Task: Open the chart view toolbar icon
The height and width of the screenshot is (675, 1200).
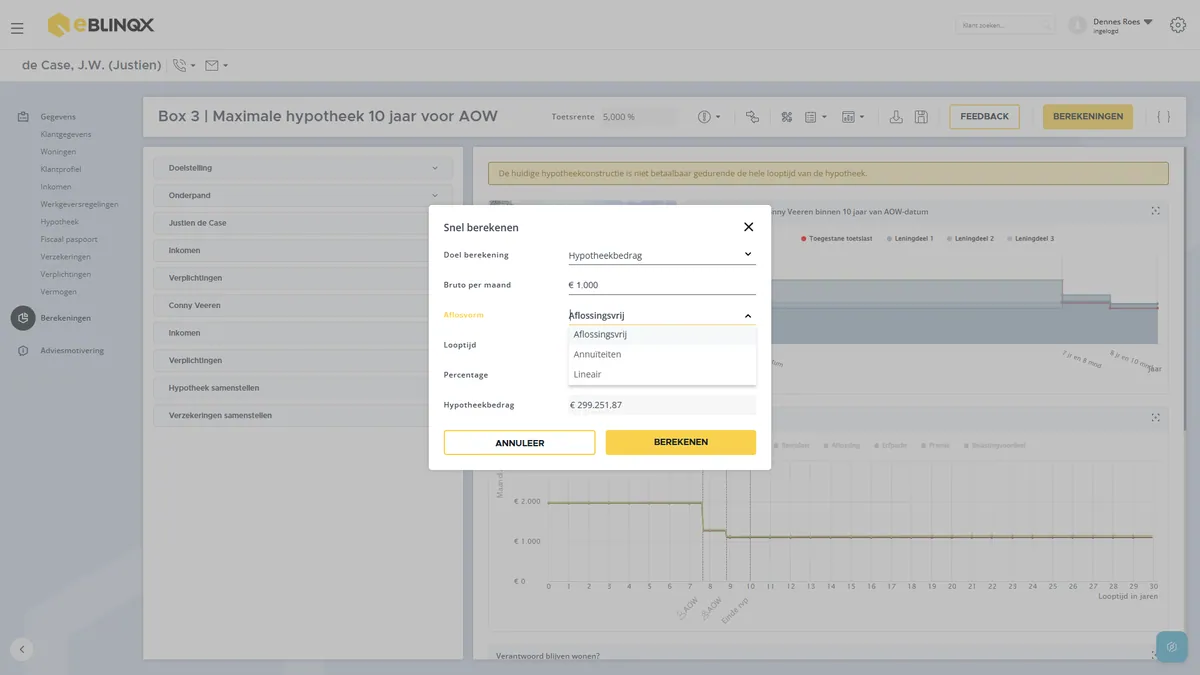Action: tap(848, 117)
